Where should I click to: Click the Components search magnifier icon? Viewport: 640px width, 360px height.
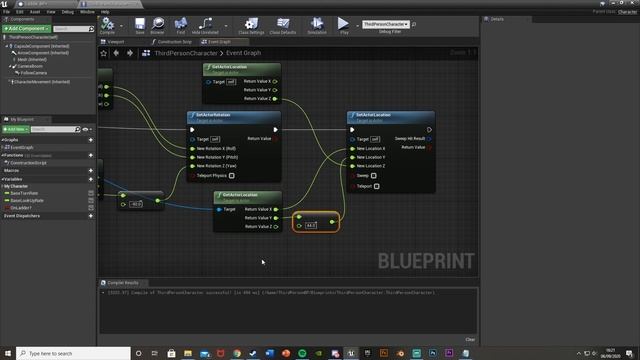pos(91,29)
